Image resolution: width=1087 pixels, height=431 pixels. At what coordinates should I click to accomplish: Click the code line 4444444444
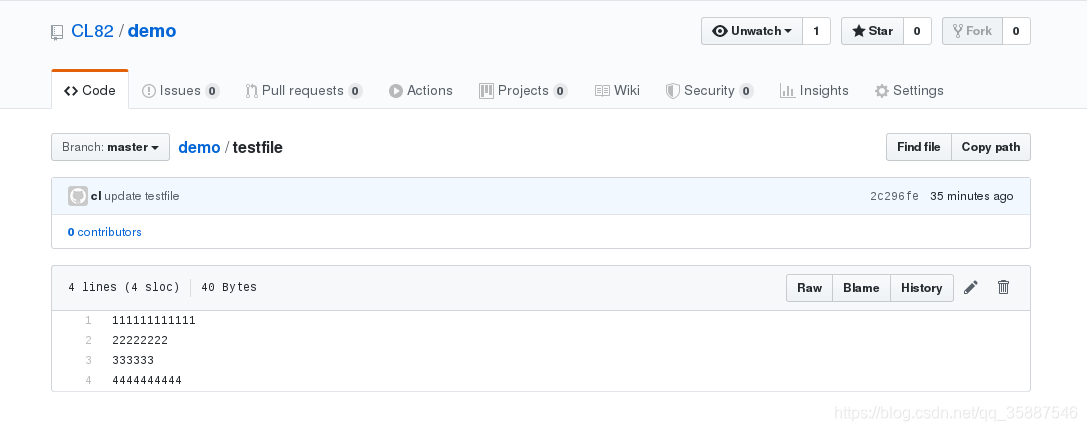coord(147,380)
